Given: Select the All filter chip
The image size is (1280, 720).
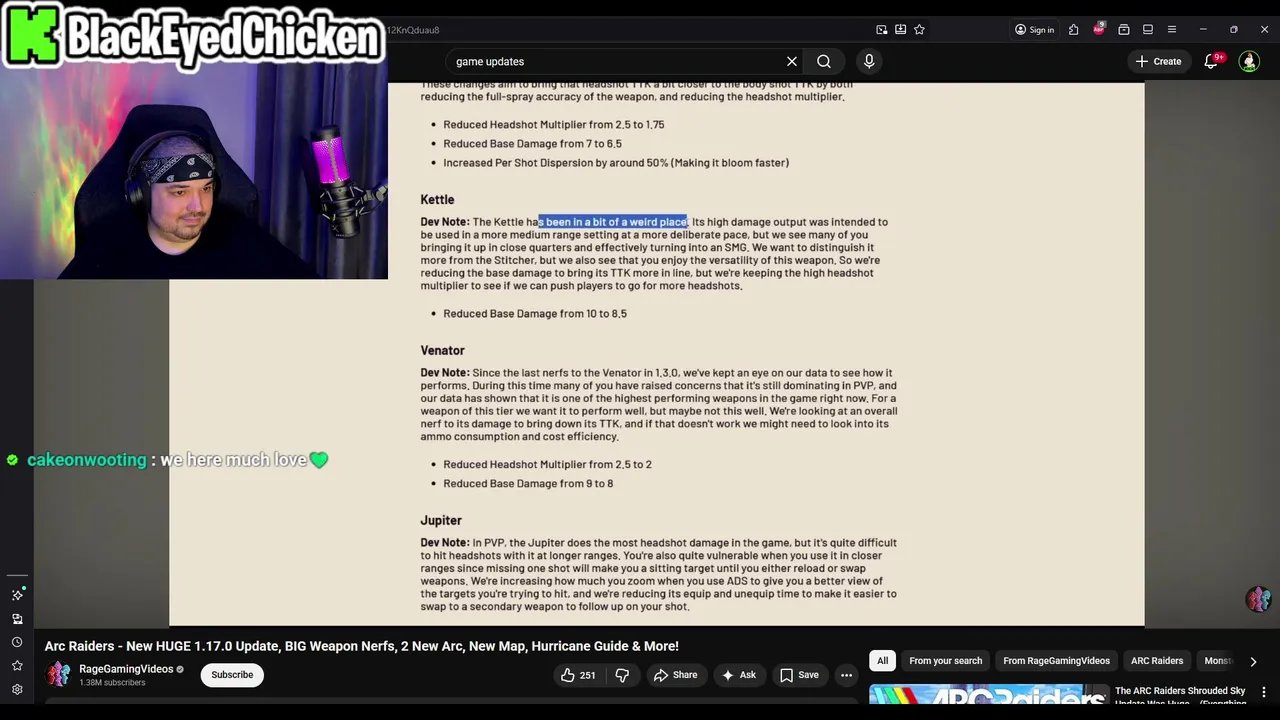Looking at the screenshot, I should click(882, 661).
